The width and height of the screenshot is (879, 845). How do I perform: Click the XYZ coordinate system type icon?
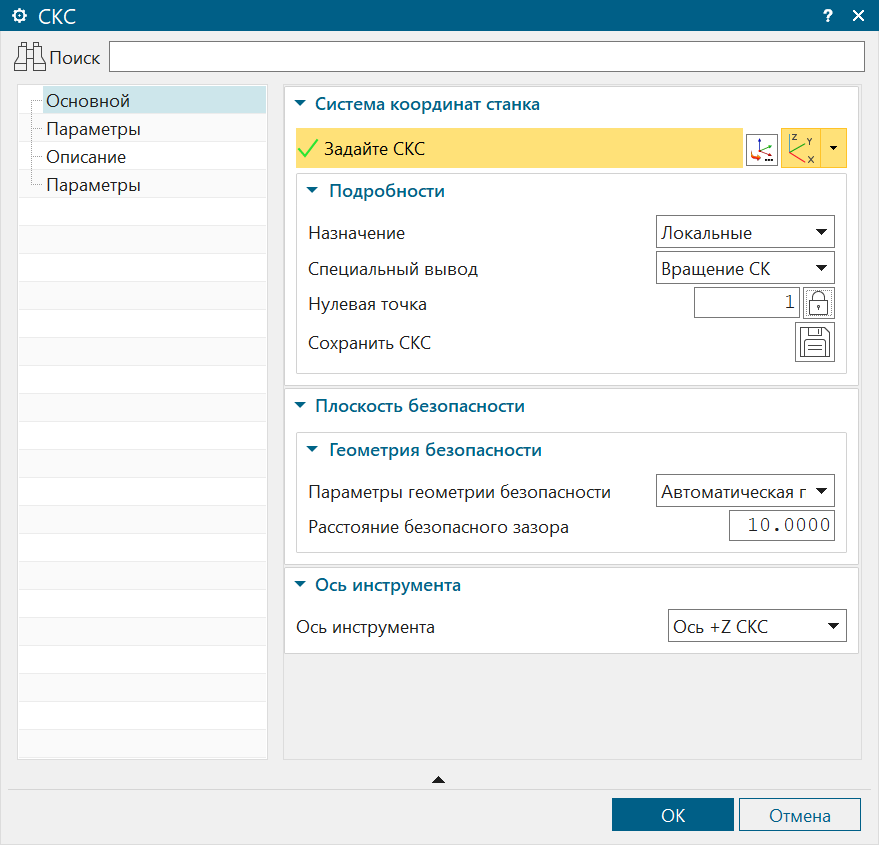(801, 149)
